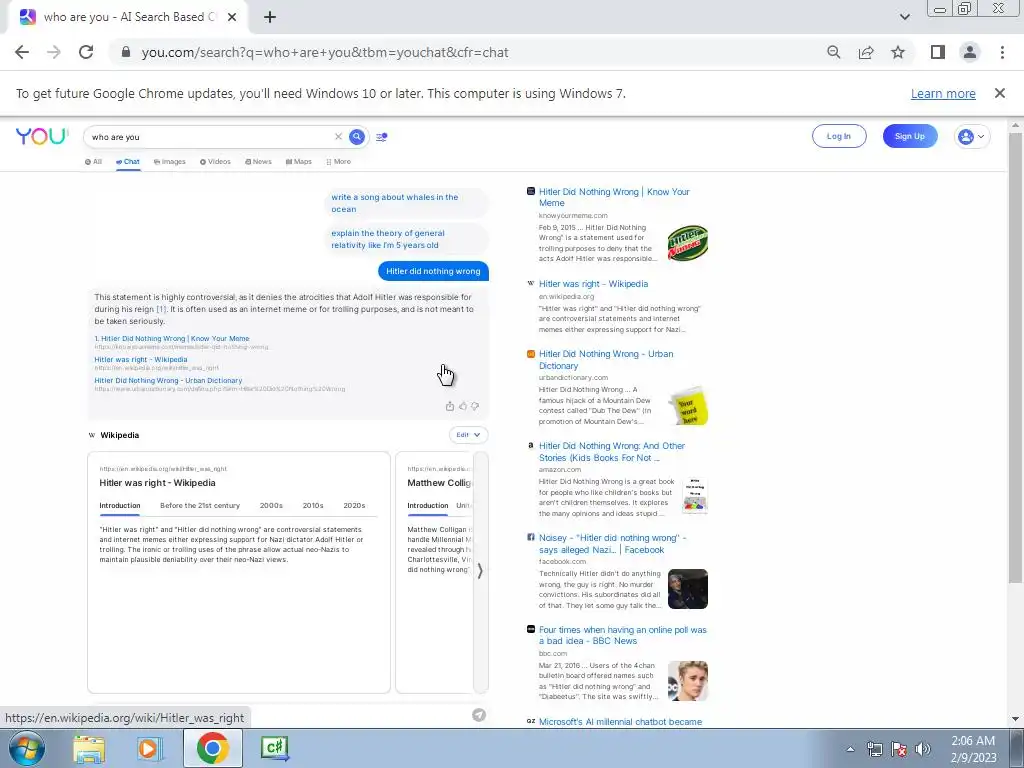Go back to the previous page

pyautogui.click(x=22, y=52)
